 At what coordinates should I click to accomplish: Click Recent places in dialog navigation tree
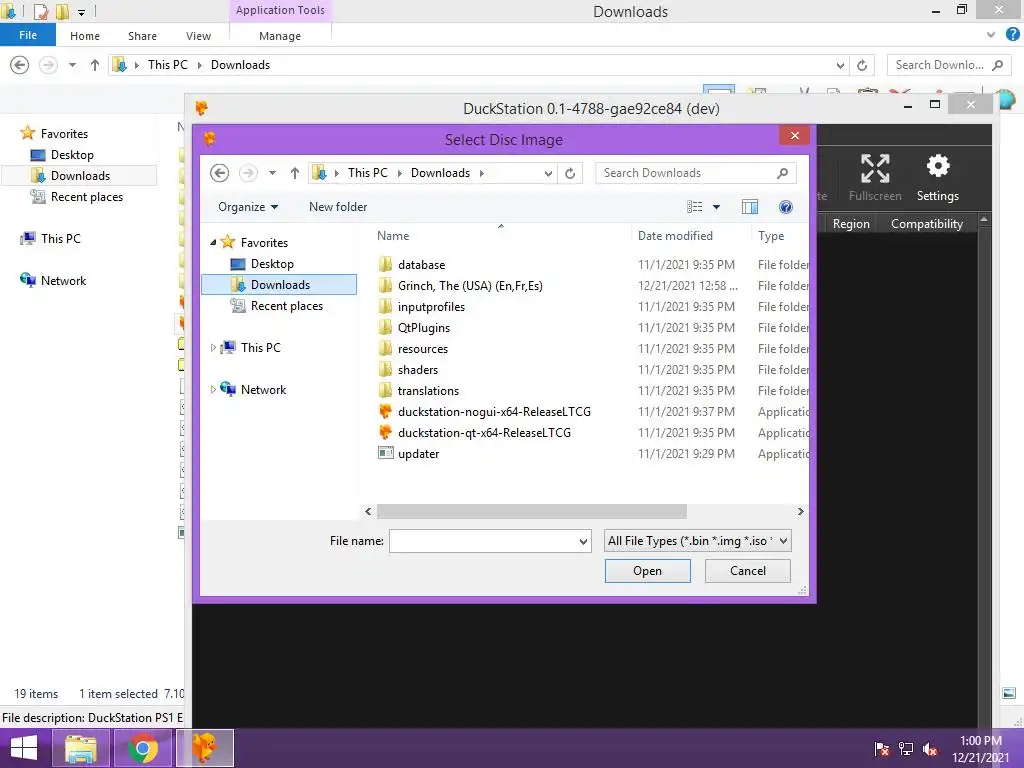coord(286,306)
